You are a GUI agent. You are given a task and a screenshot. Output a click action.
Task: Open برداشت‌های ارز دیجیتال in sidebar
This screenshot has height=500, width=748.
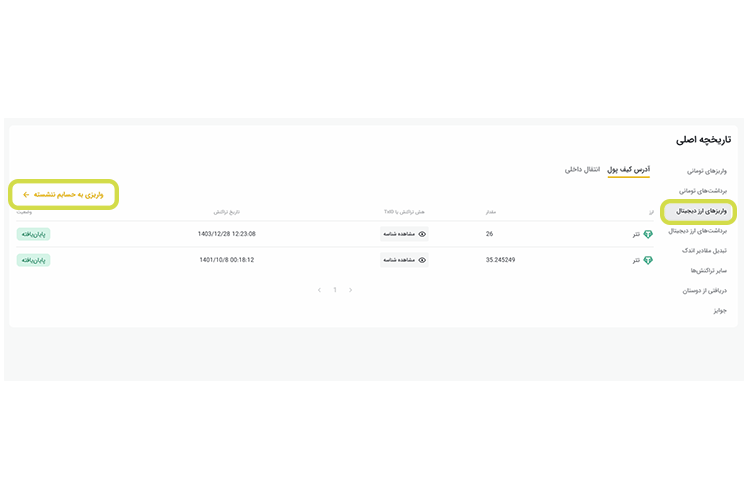click(698, 231)
